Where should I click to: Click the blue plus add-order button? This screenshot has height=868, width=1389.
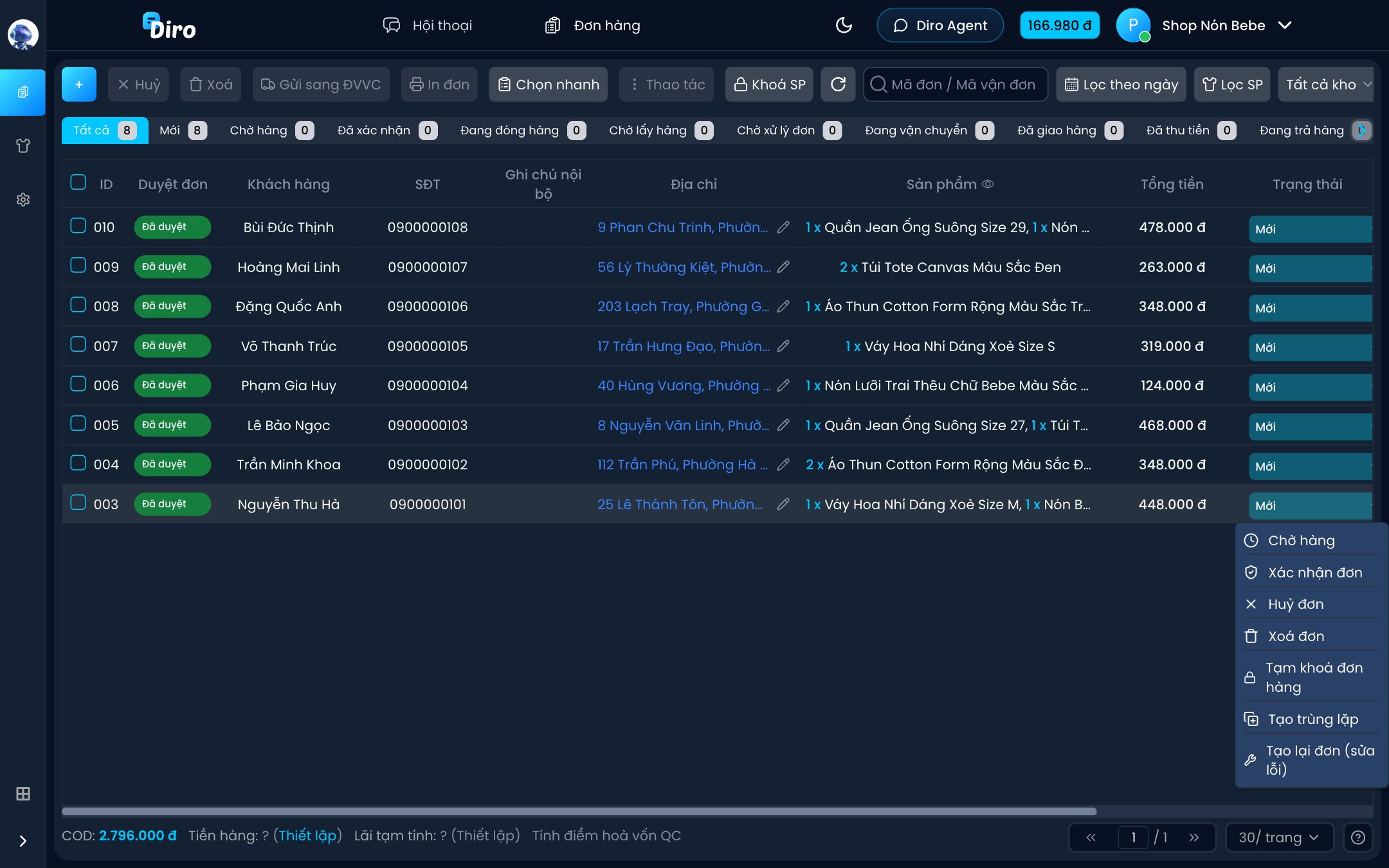click(79, 84)
